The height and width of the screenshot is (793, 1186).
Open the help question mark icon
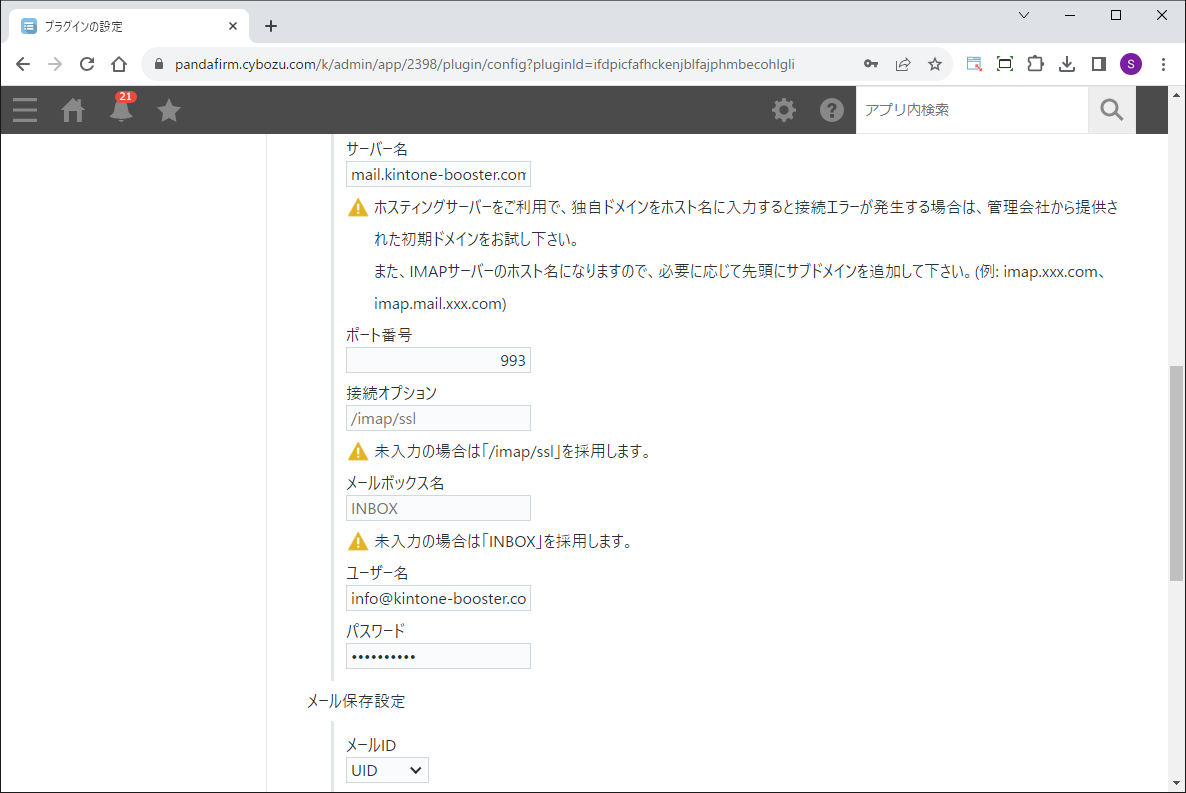832,110
